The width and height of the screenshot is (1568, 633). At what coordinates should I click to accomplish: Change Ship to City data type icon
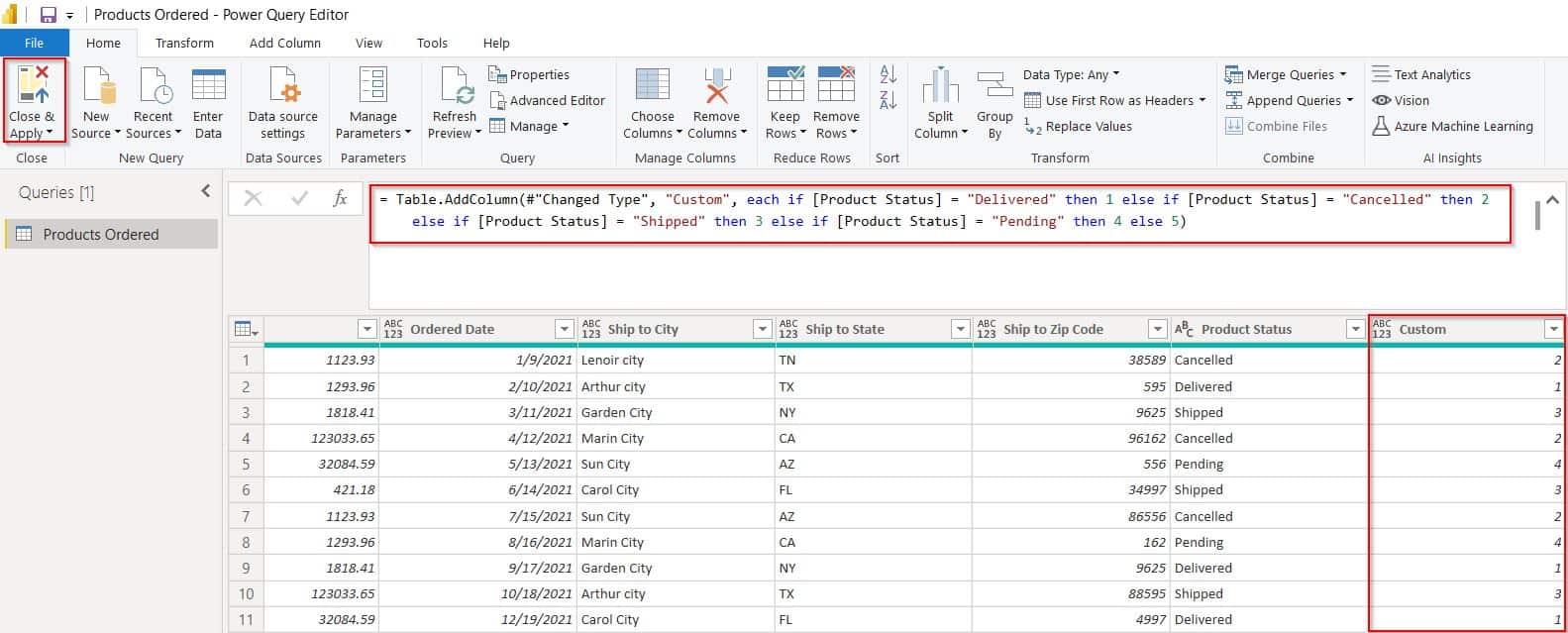[x=591, y=329]
